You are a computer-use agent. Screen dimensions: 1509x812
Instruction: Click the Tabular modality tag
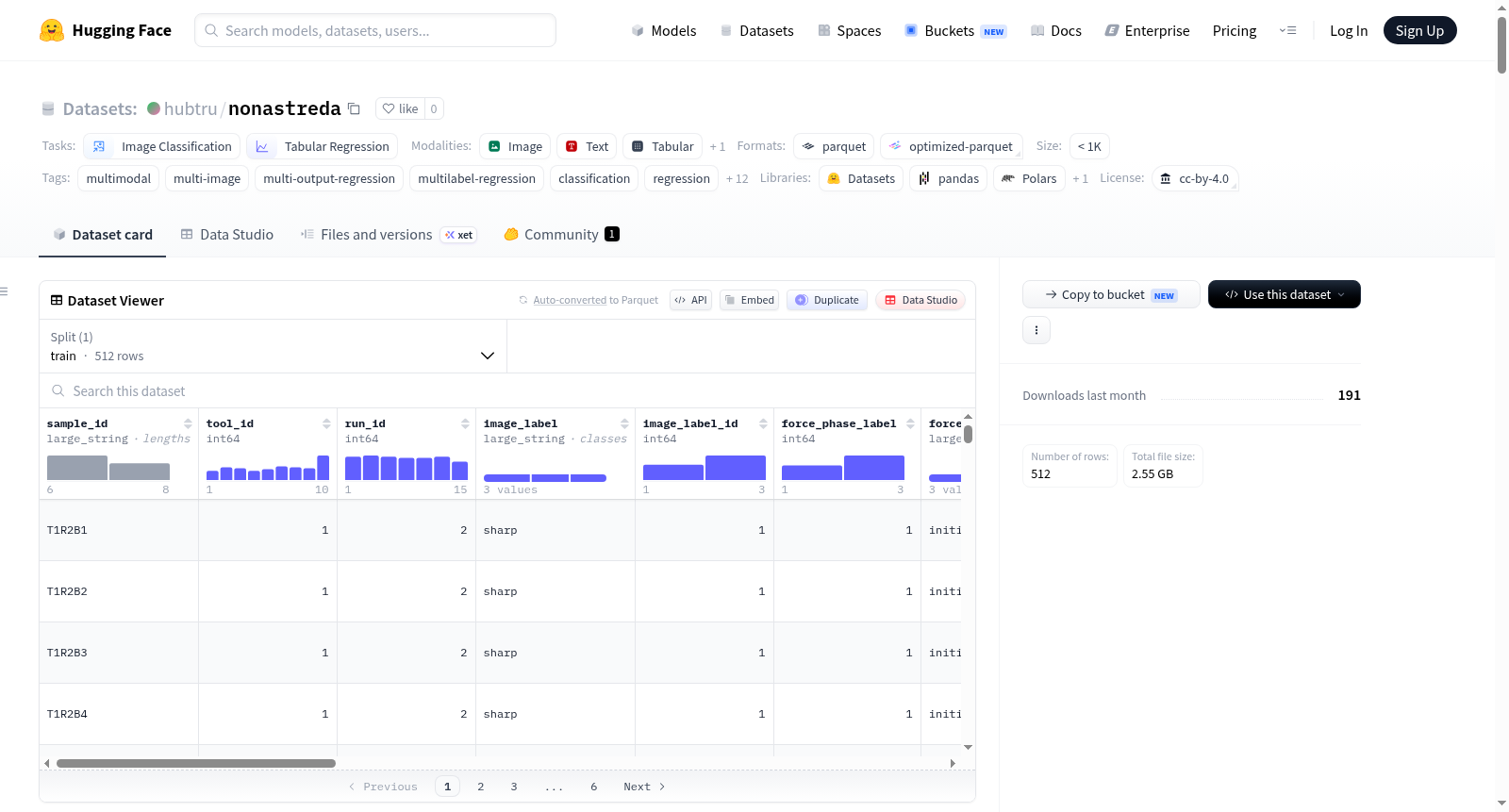coord(662,146)
